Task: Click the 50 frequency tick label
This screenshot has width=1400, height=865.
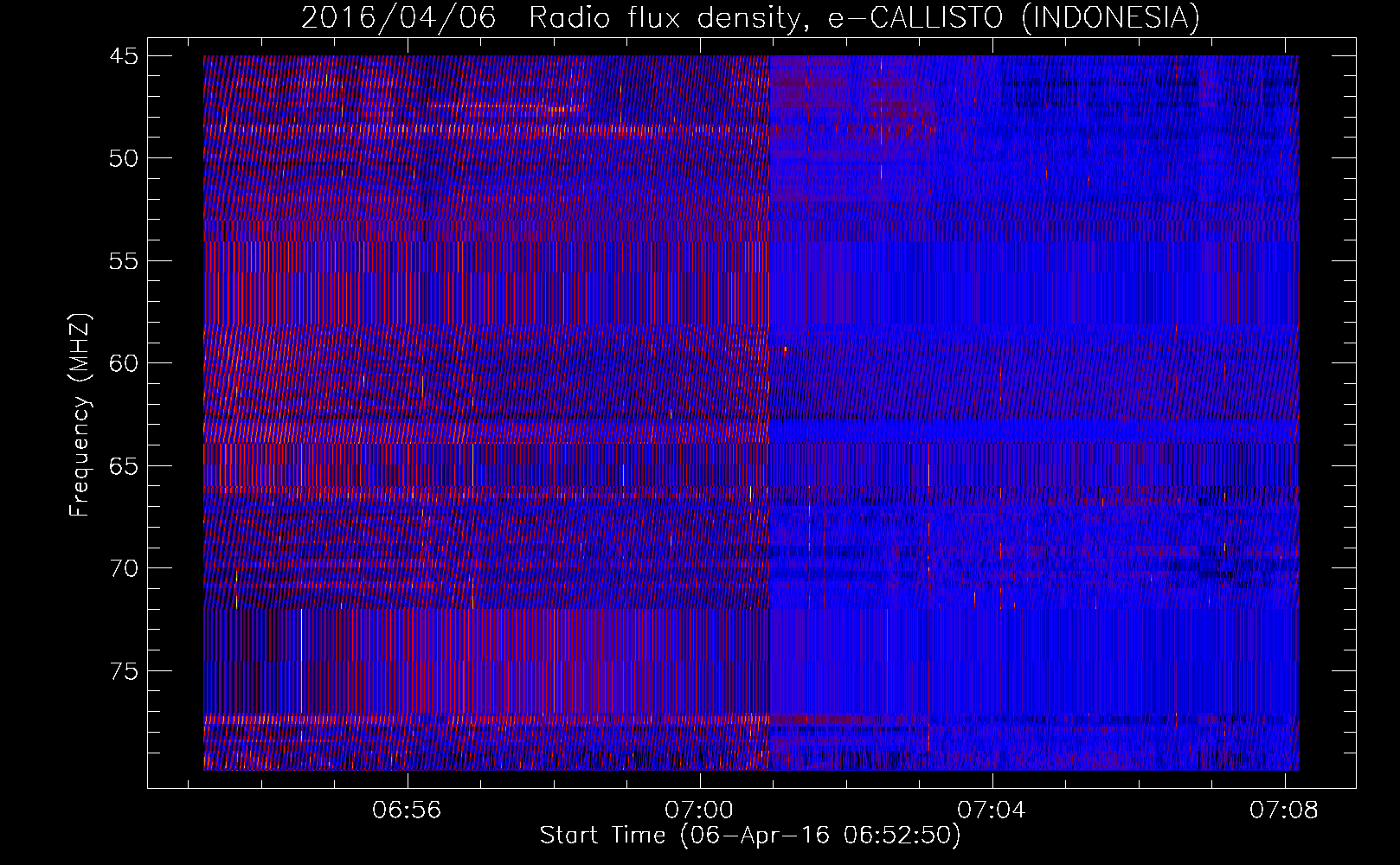Action: [124, 158]
